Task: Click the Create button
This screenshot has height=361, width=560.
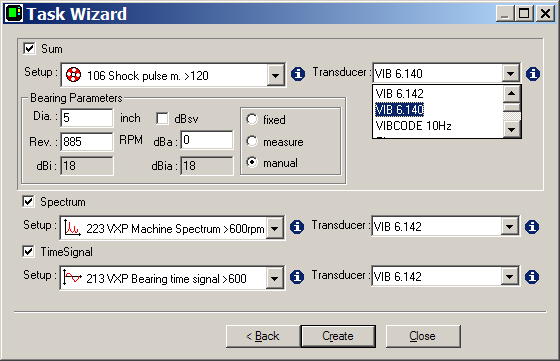Action: pos(338,336)
